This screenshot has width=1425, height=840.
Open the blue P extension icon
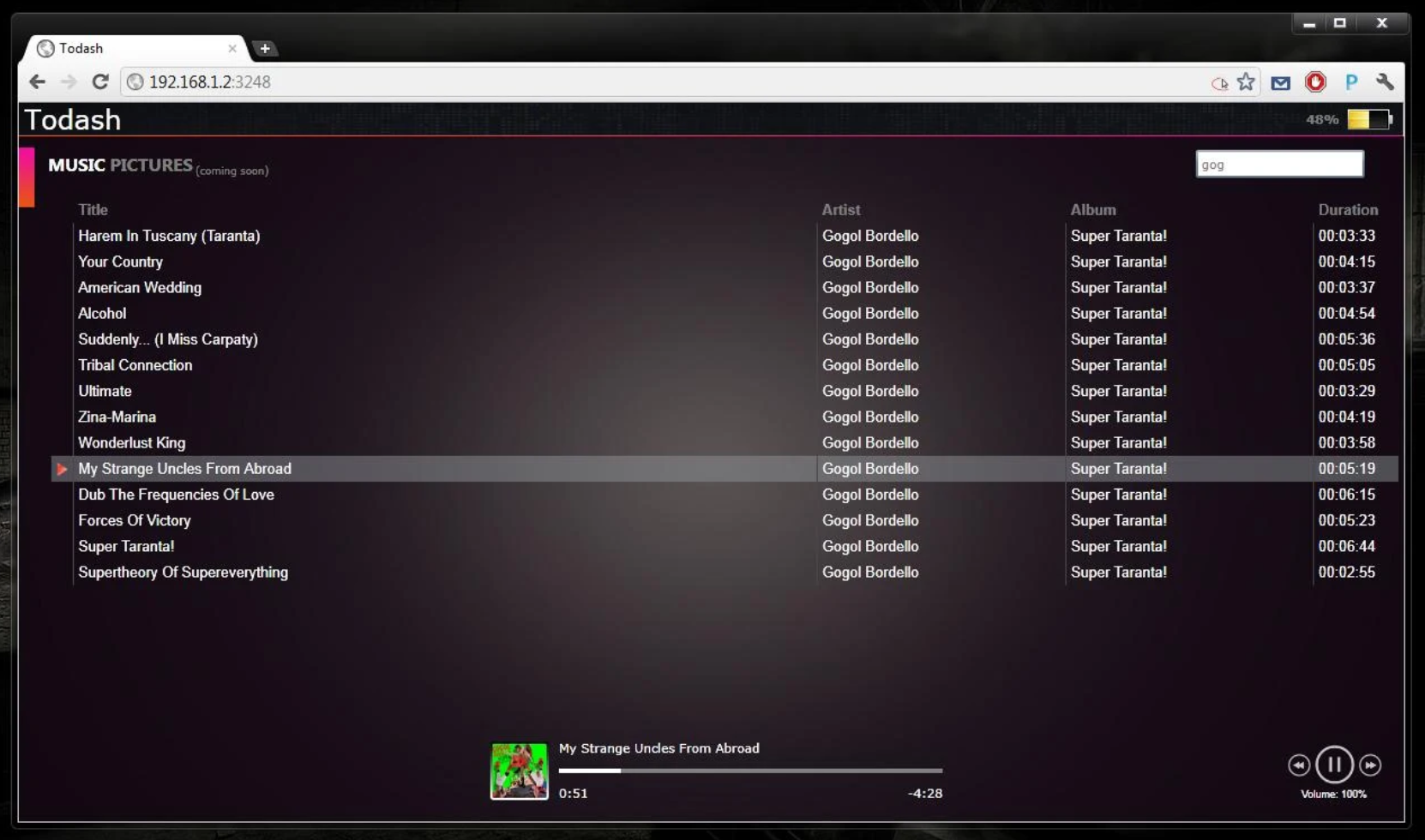(x=1351, y=81)
